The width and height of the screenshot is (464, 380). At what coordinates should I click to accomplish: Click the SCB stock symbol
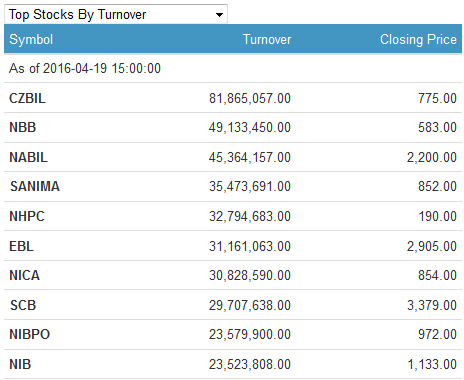click(23, 305)
